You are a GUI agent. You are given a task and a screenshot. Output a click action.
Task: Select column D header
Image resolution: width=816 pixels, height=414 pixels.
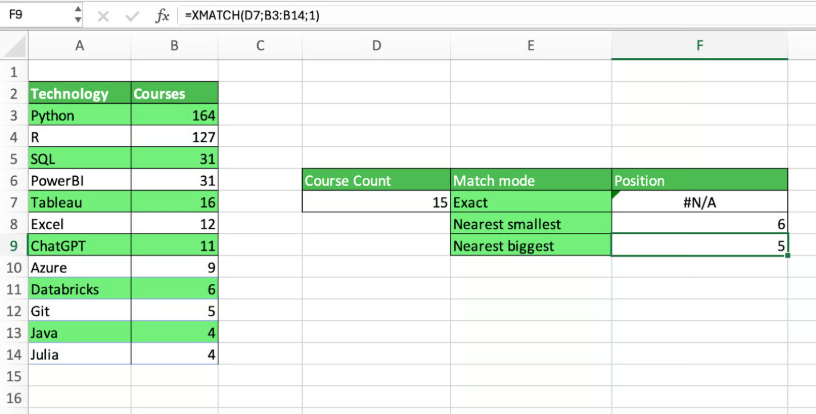[x=375, y=46]
